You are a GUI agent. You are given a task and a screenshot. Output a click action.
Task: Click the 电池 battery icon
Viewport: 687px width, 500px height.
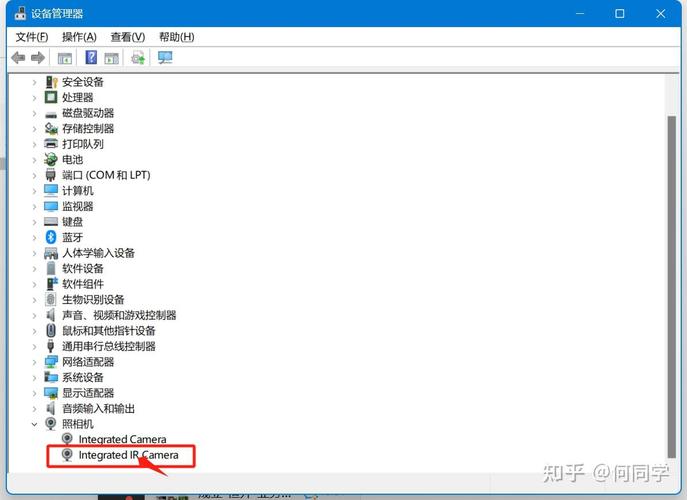pyautogui.click(x=51, y=159)
